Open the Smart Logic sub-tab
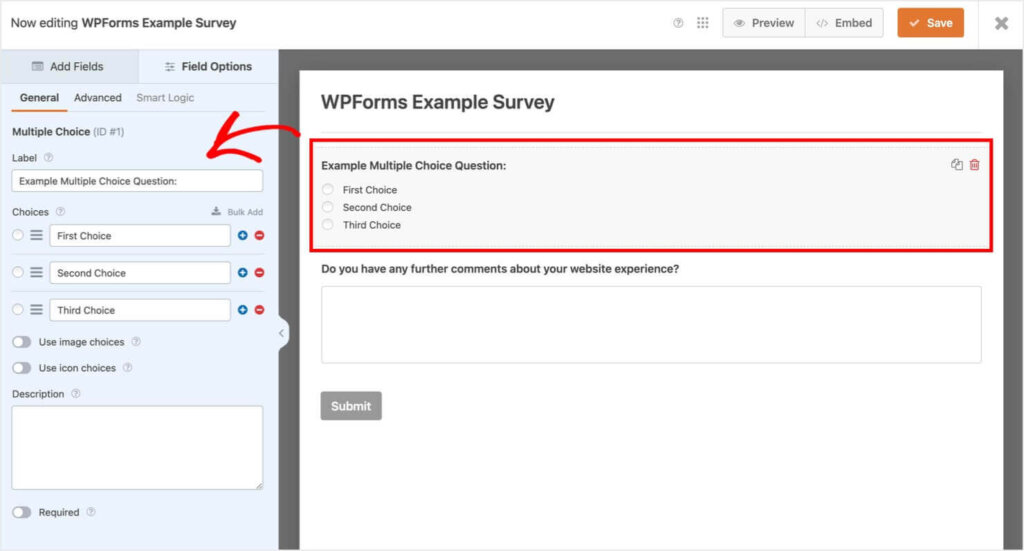 [165, 98]
